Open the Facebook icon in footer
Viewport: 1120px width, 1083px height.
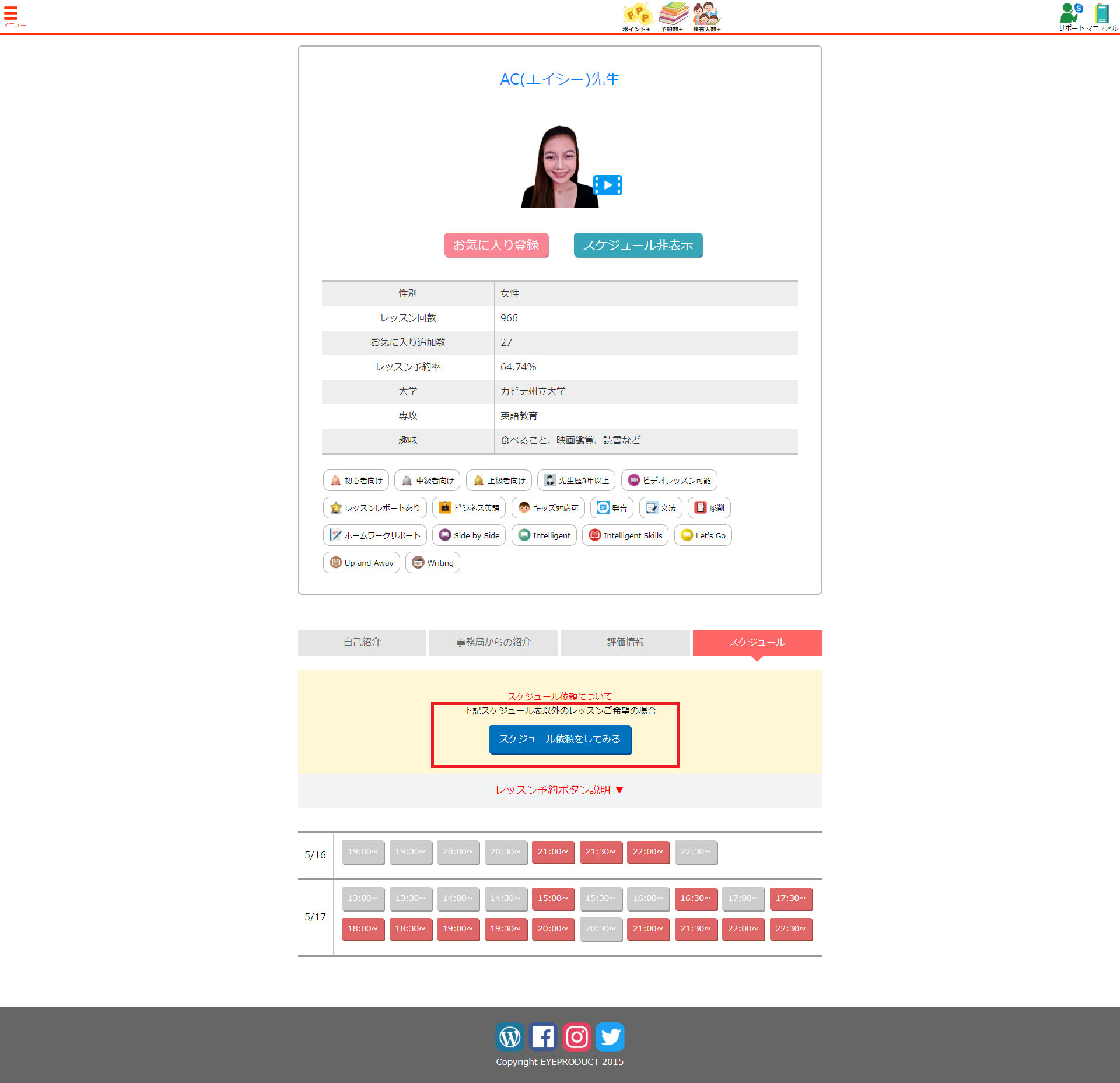[x=543, y=1036]
